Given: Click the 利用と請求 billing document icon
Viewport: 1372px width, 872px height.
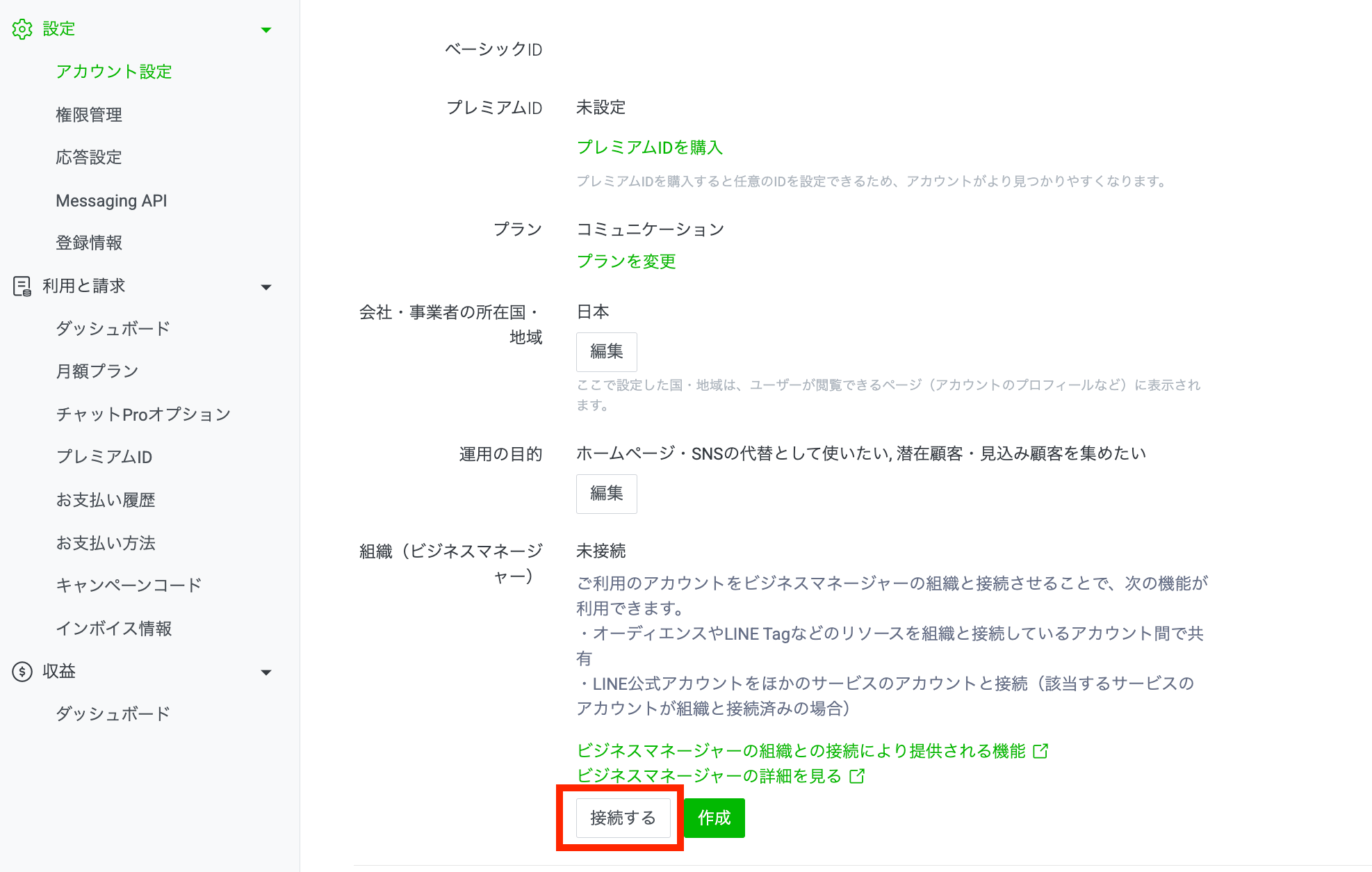Looking at the screenshot, I should [22, 286].
